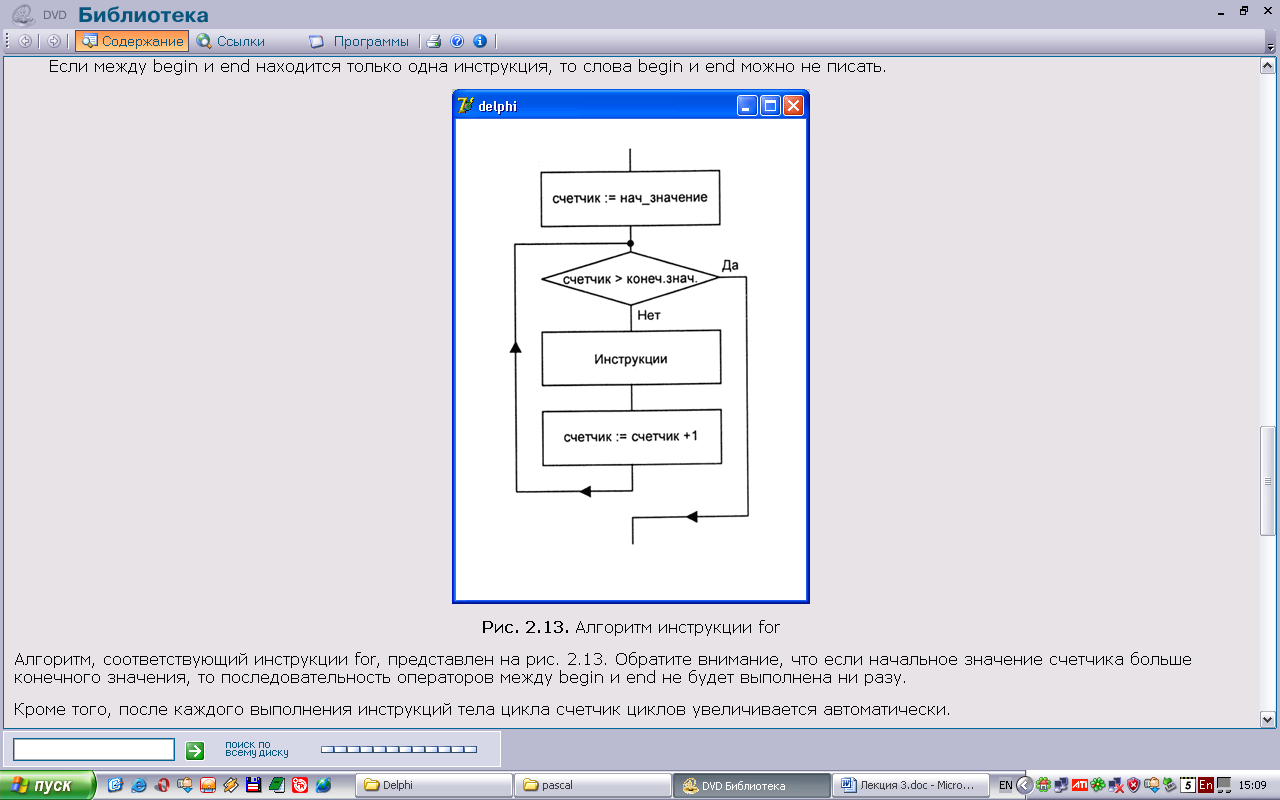Viewport: 1280px width, 800px height.
Task: Close the Библиотека application window
Action: pos(1268,11)
